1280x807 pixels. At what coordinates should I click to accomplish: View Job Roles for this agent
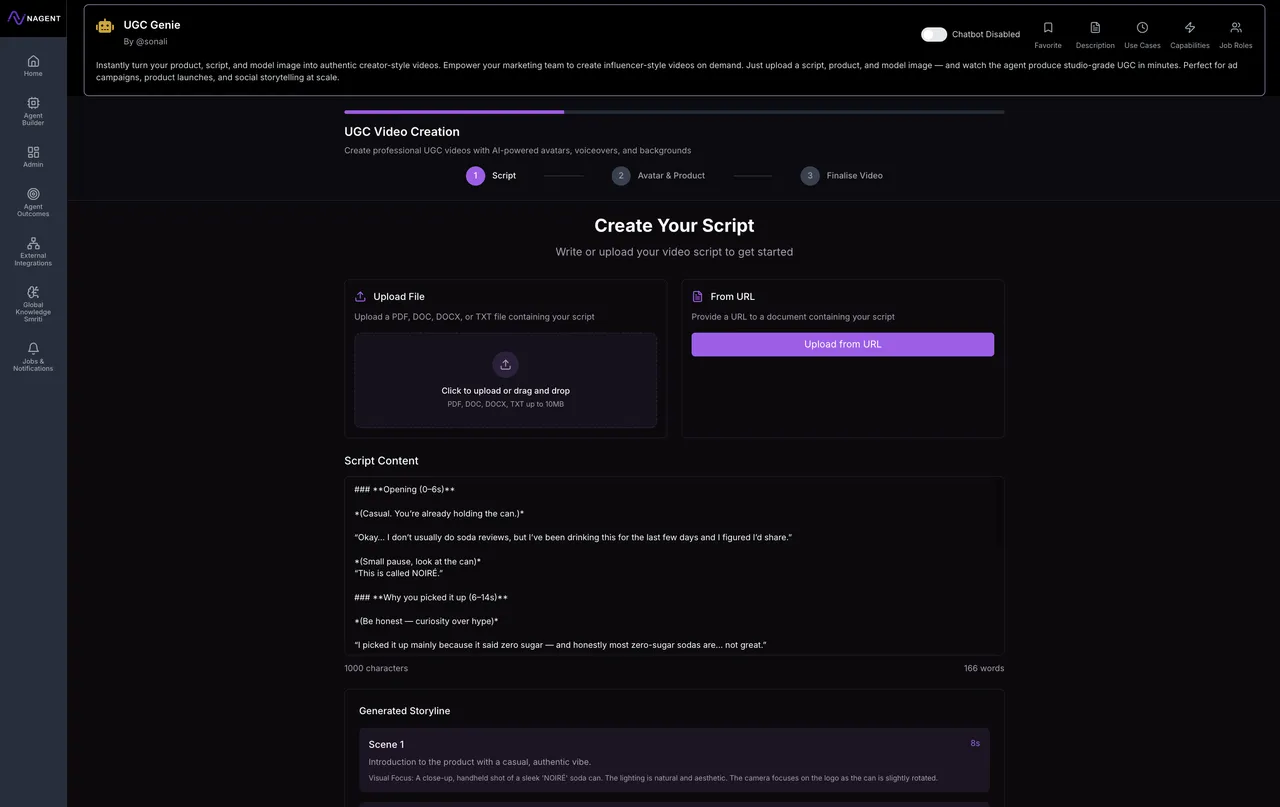coord(1236,34)
